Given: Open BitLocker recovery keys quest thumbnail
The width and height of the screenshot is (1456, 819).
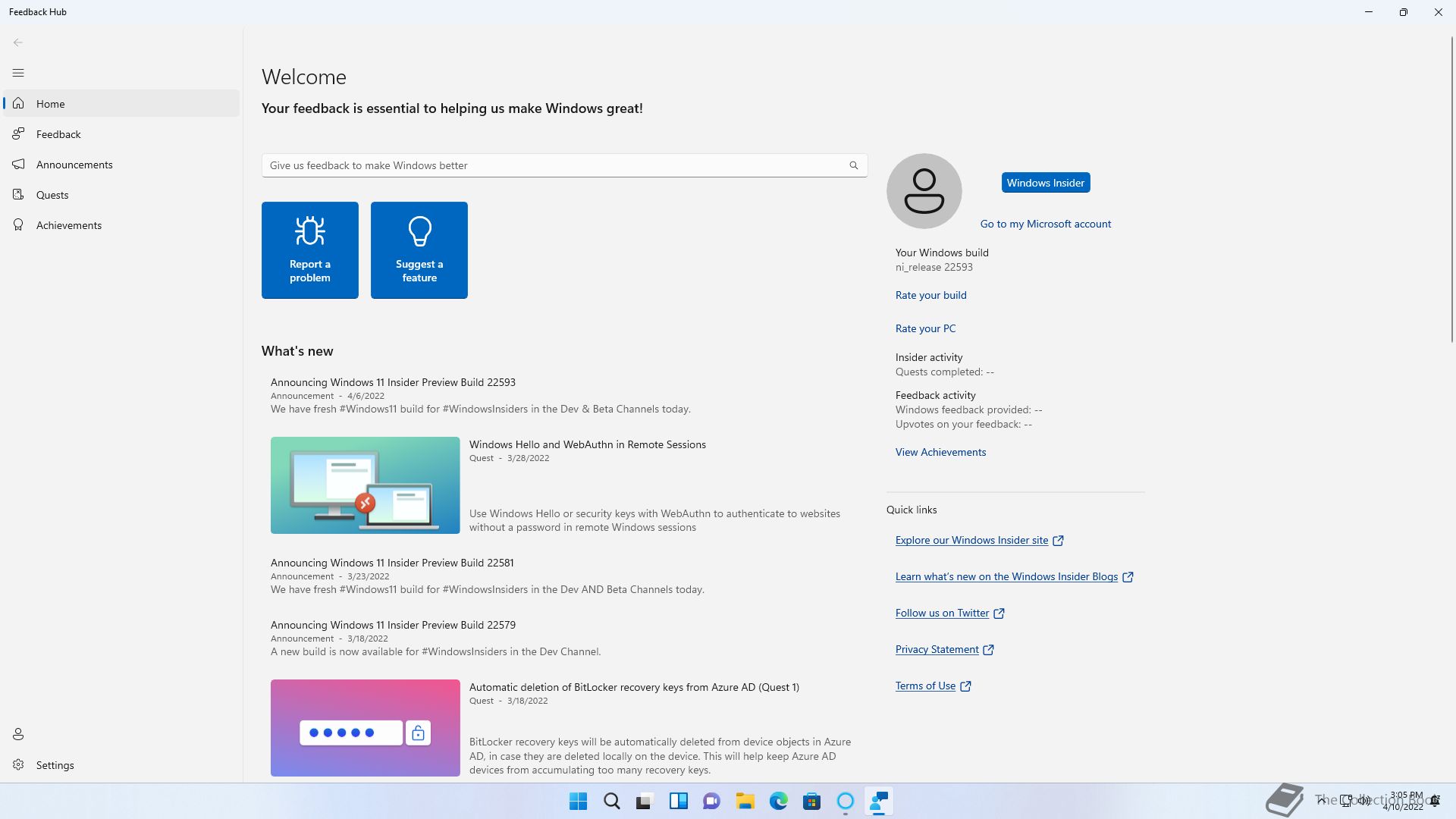Looking at the screenshot, I should pyautogui.click(x=365, y=728).
